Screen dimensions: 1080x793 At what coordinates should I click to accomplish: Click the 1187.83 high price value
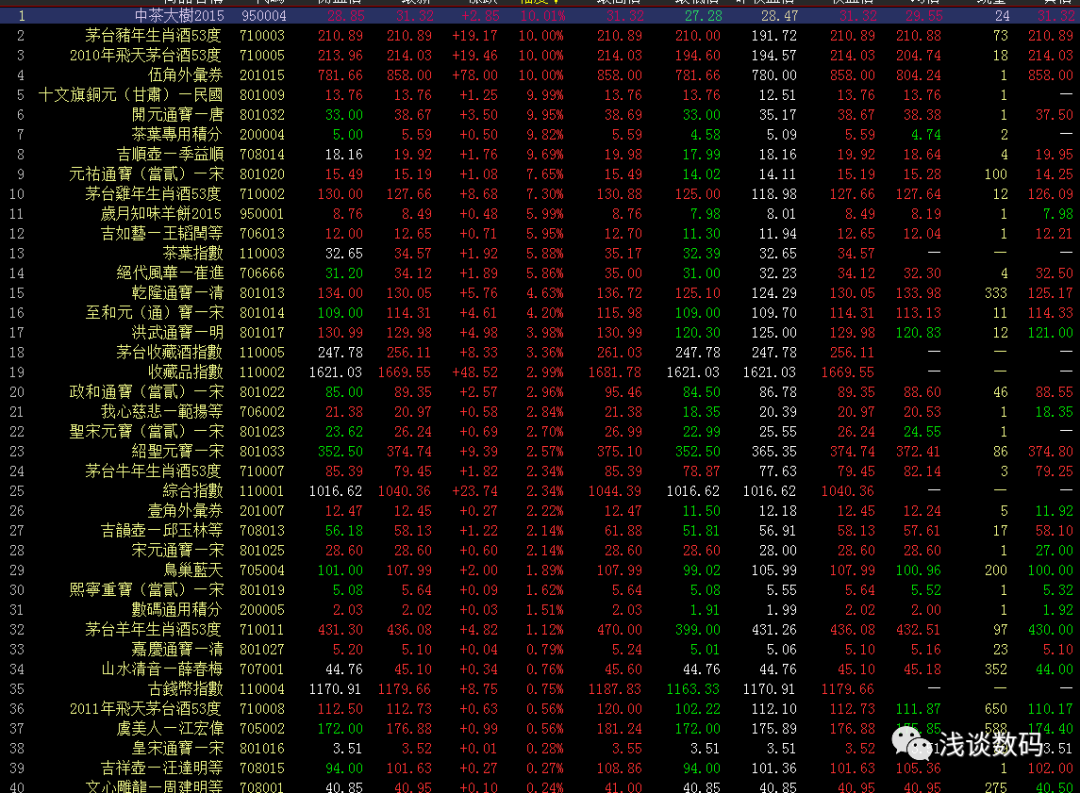(x=615, y=689)
